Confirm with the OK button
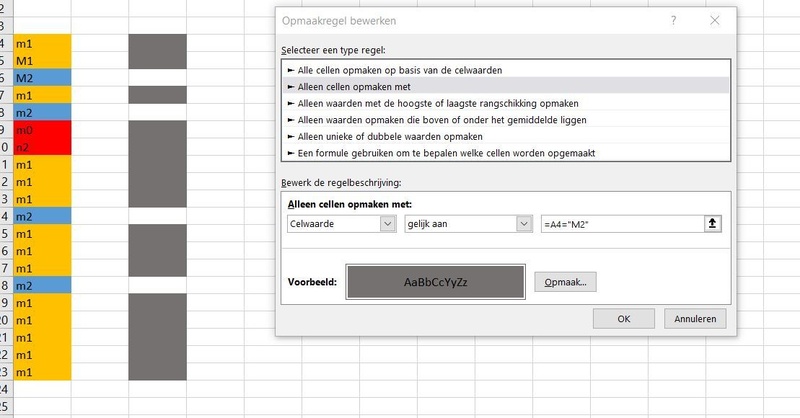Screen dimensions: 800x418 [x=623, y=318]
